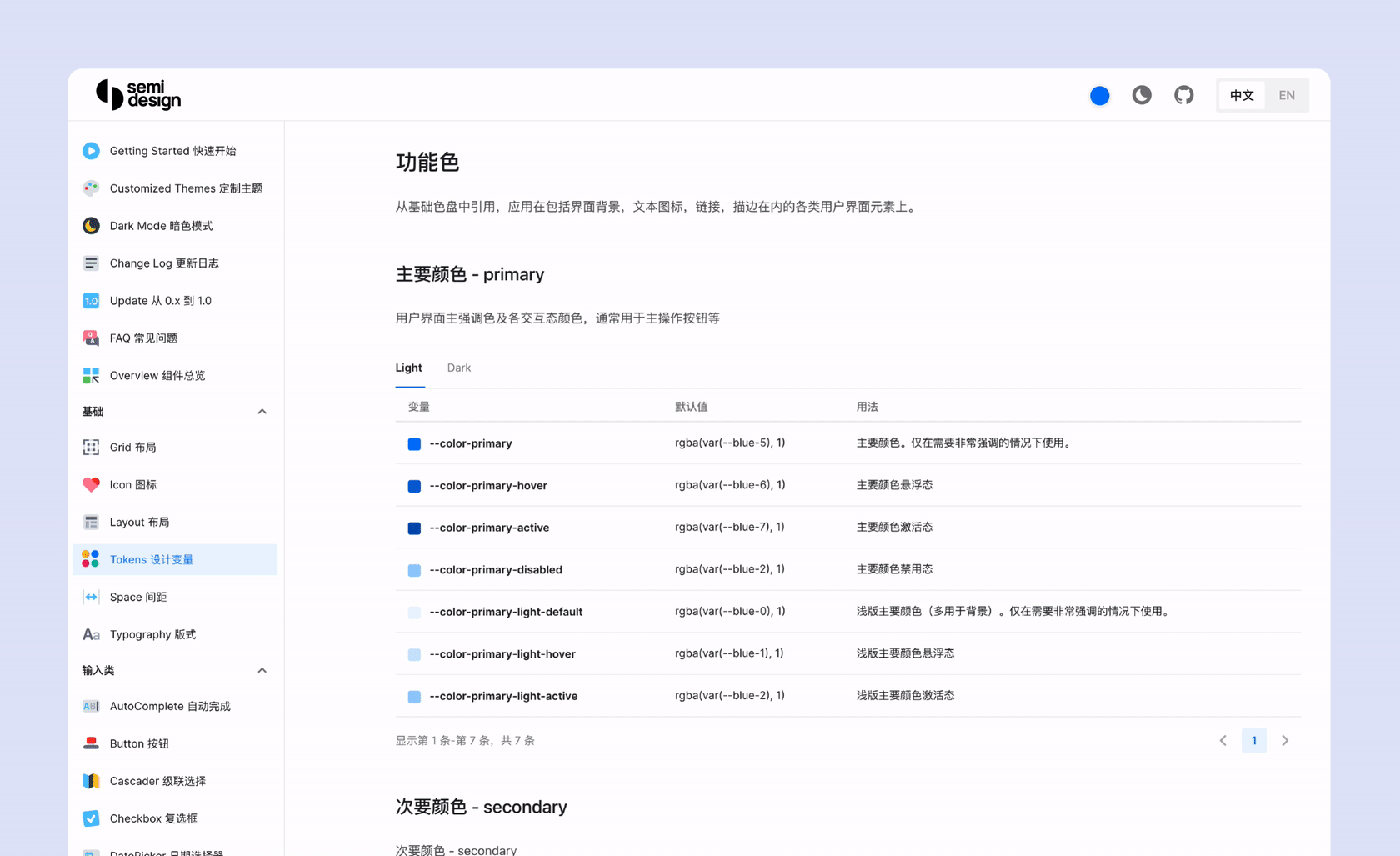Click the rgba(var(--blue-7), 1) value
This screenshot has height=856, width=1400.
point(730,528)
